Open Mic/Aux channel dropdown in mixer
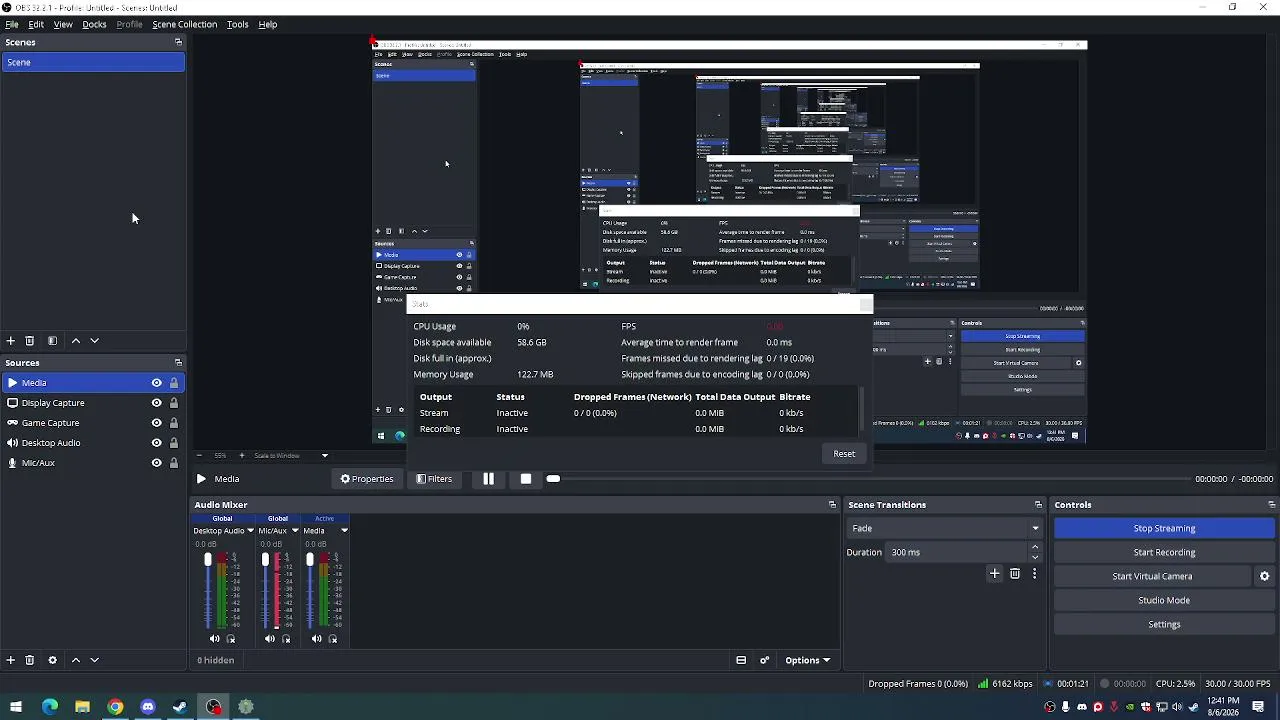The image size is (1280, 720). 295,531
